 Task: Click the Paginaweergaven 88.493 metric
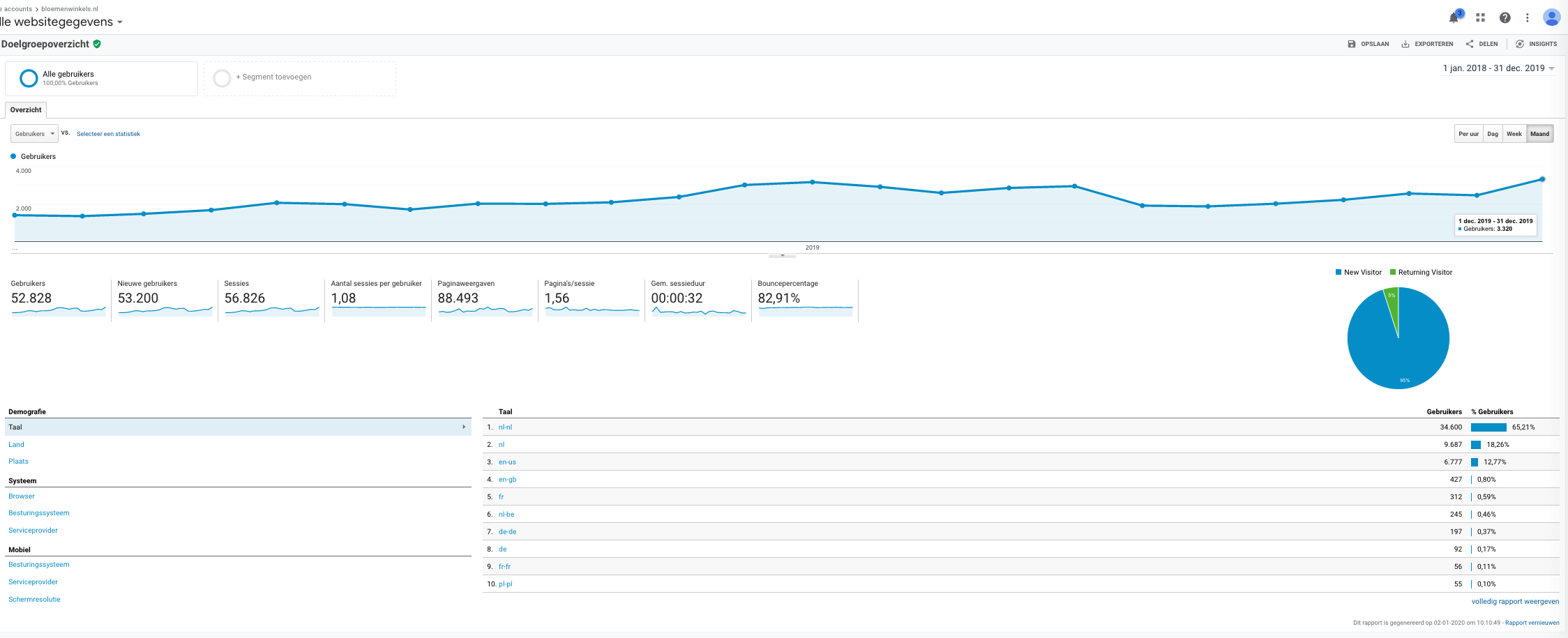point(485,300)
